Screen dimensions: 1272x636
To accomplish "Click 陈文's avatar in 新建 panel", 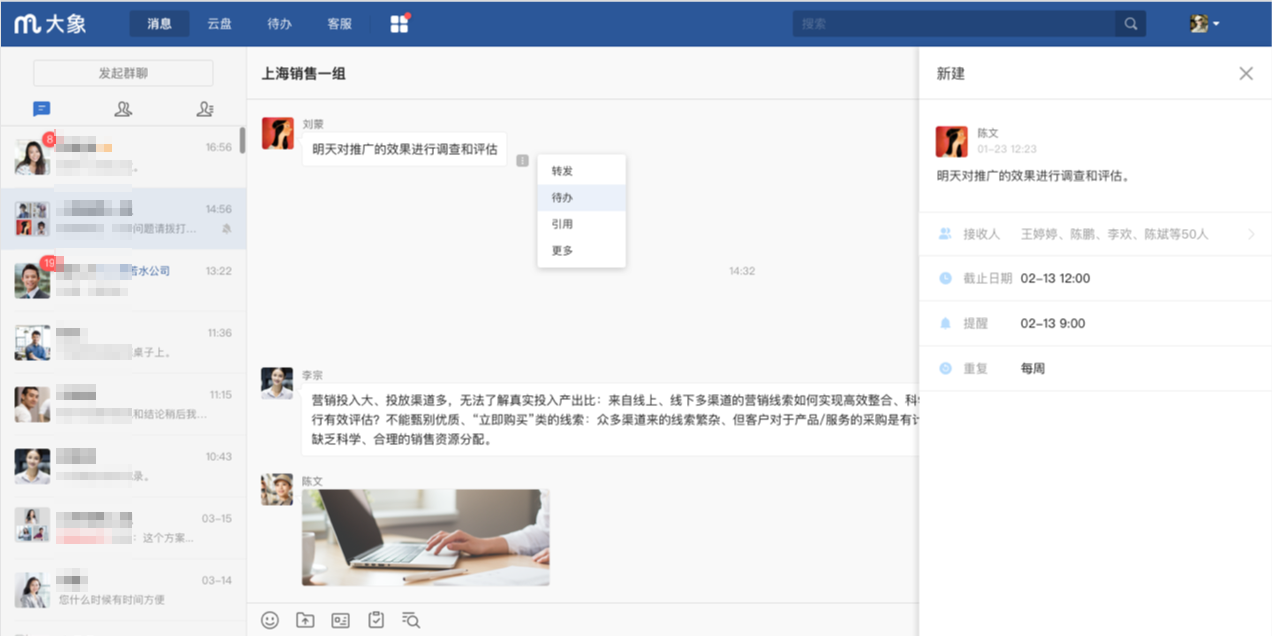I will point(951,142).
